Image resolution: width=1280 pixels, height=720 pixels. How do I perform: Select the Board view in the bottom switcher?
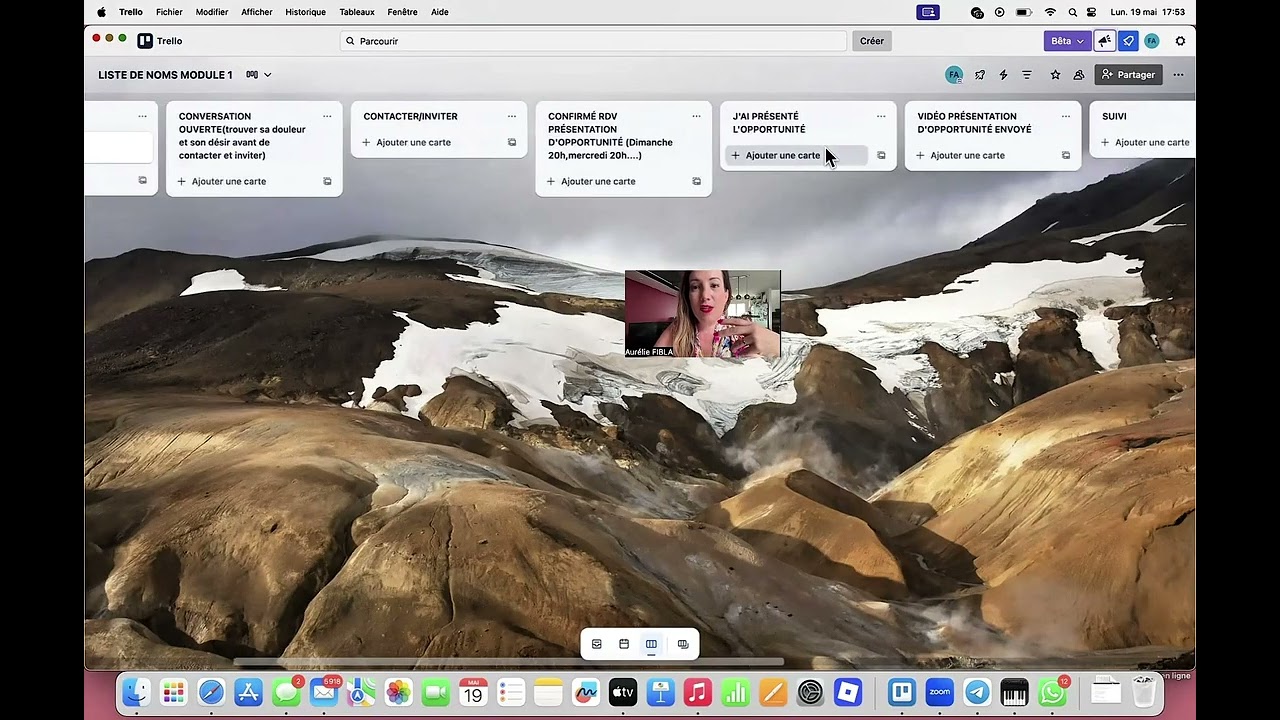point(651,644)
